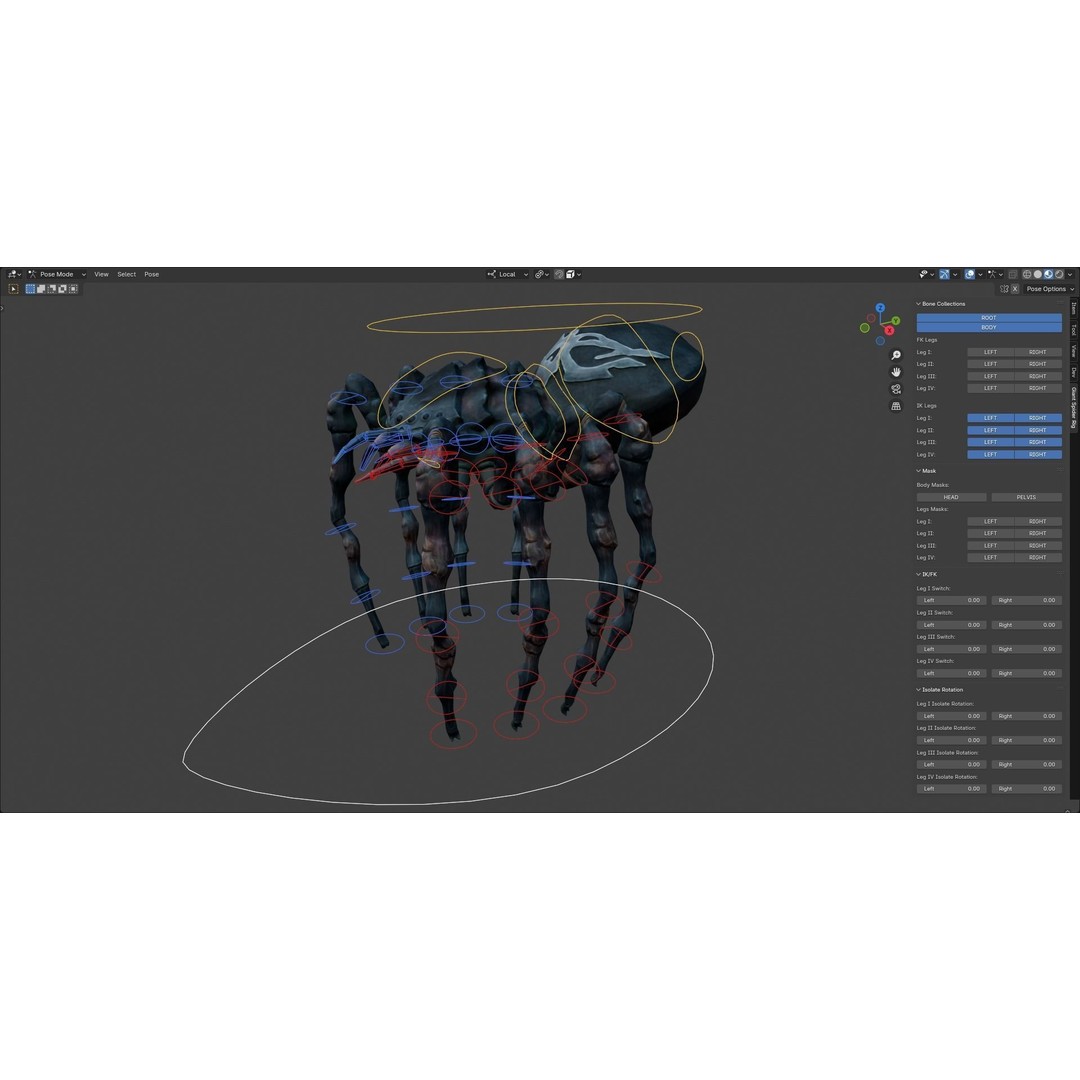
Task: Open the View menu
Action: tap(101, 274)
